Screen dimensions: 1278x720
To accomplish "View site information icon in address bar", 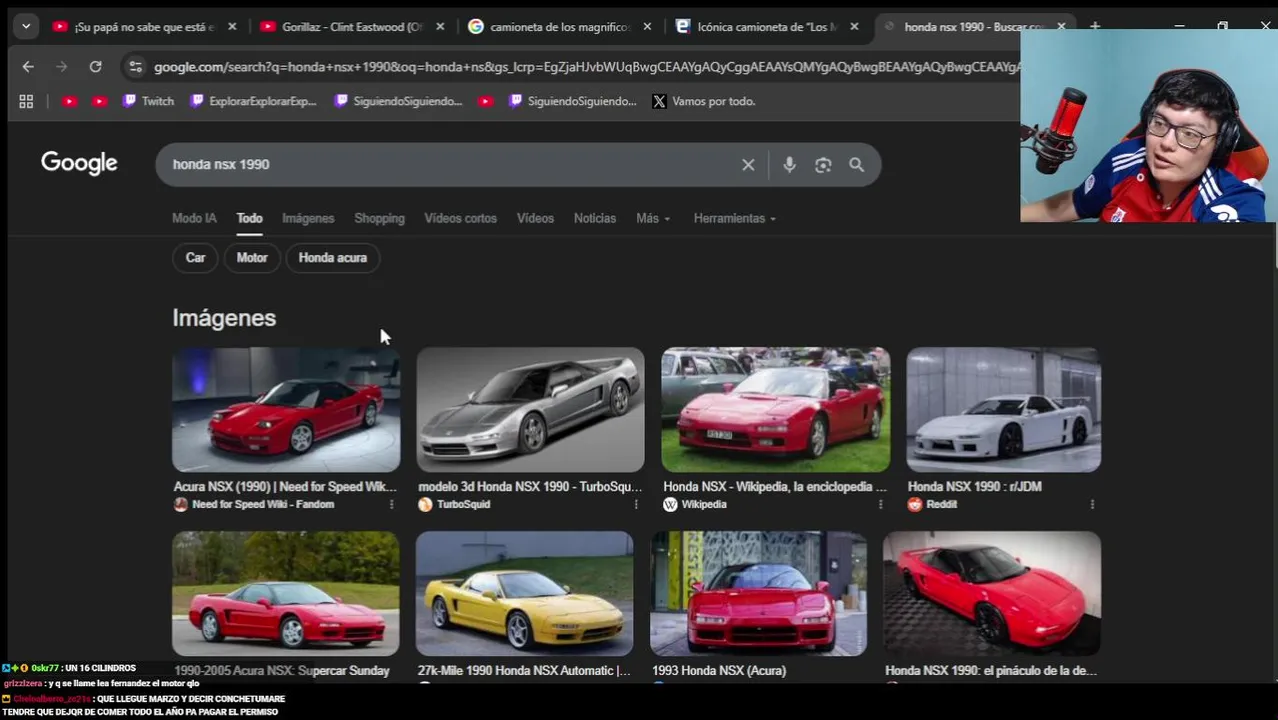I will point(135,67).
